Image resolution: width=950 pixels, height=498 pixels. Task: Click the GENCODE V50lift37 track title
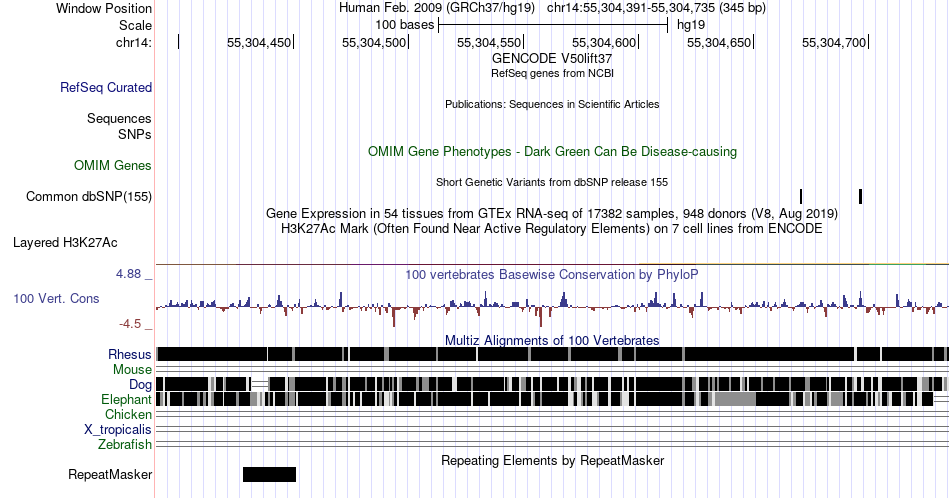[552, 58]
